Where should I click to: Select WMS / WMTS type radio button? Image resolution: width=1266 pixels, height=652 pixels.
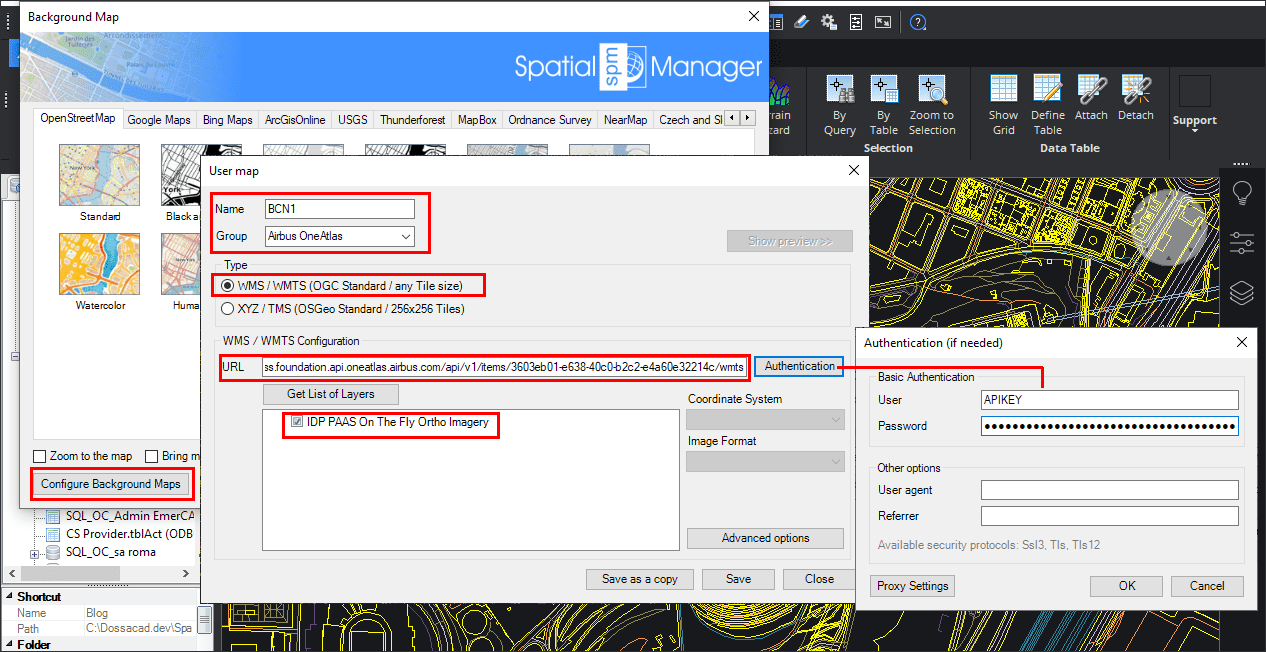pos(228,286)
